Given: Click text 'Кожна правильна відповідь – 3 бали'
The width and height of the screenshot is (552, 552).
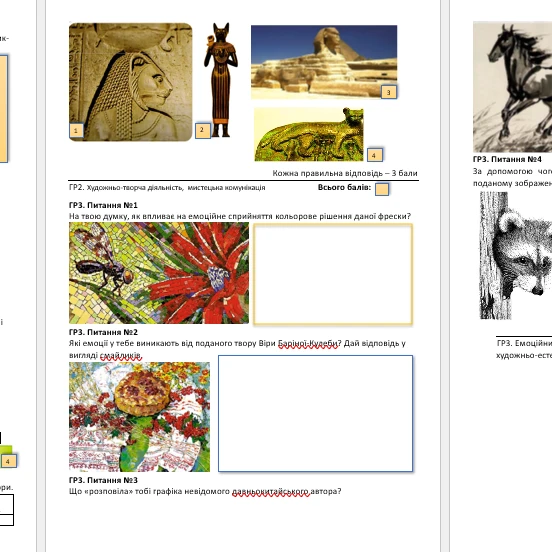Looking at the screenshot, I should [x=345, y=173].
